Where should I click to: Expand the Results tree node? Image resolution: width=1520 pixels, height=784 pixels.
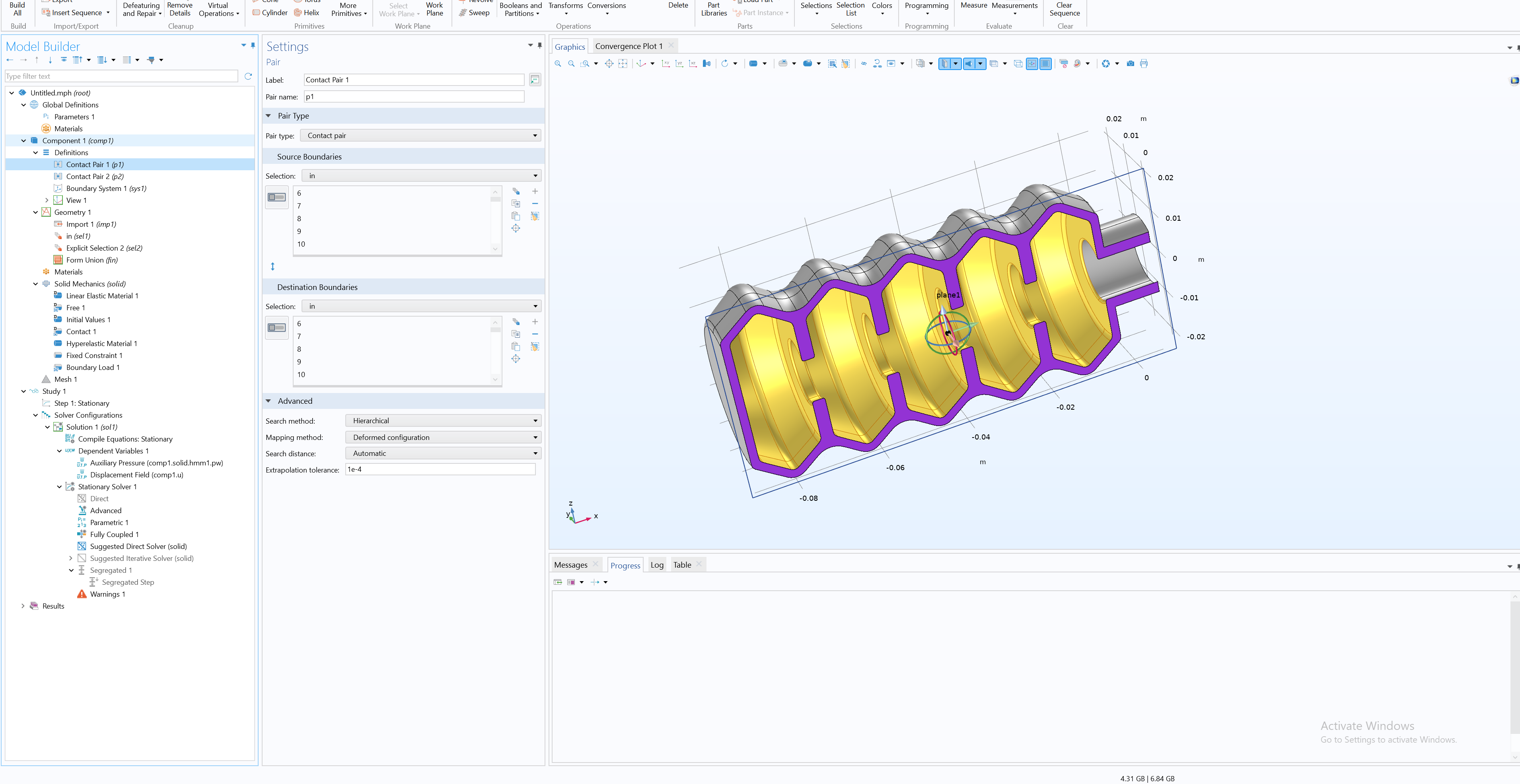point(23,606)
